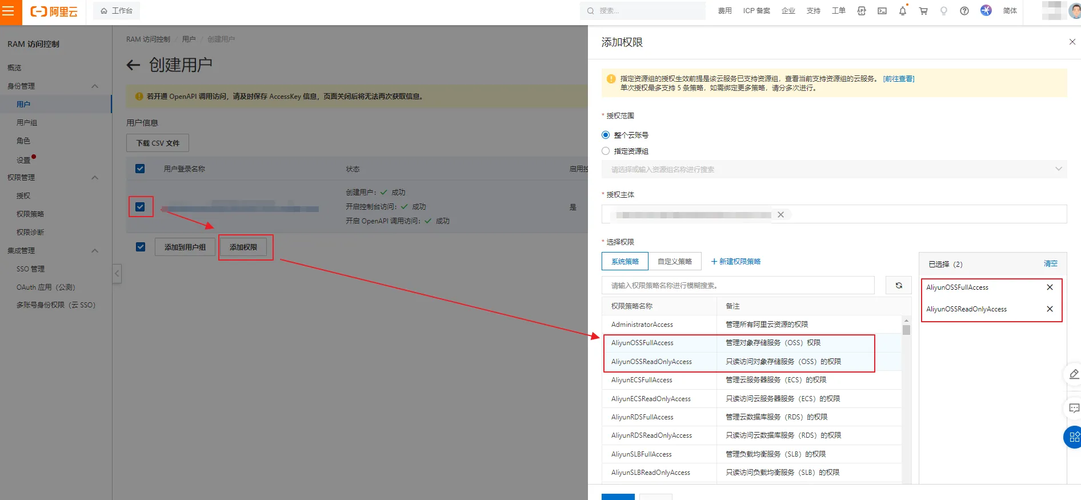
Task: Remove AliyunOSSReadOnlyAccess from selected list
Action: pos(1049,309)
